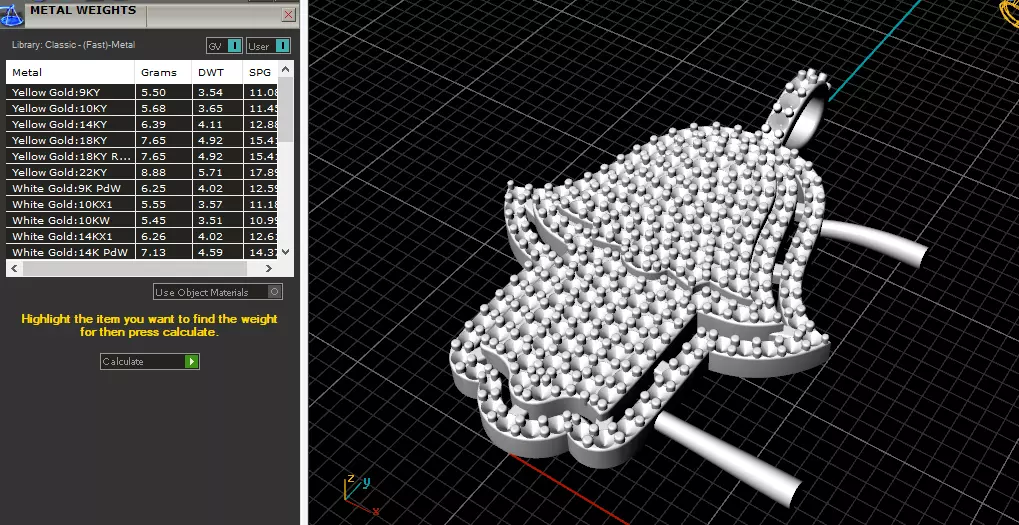
Task: Select the Yellow Gold:14KY row
Action: coord(142,124)
